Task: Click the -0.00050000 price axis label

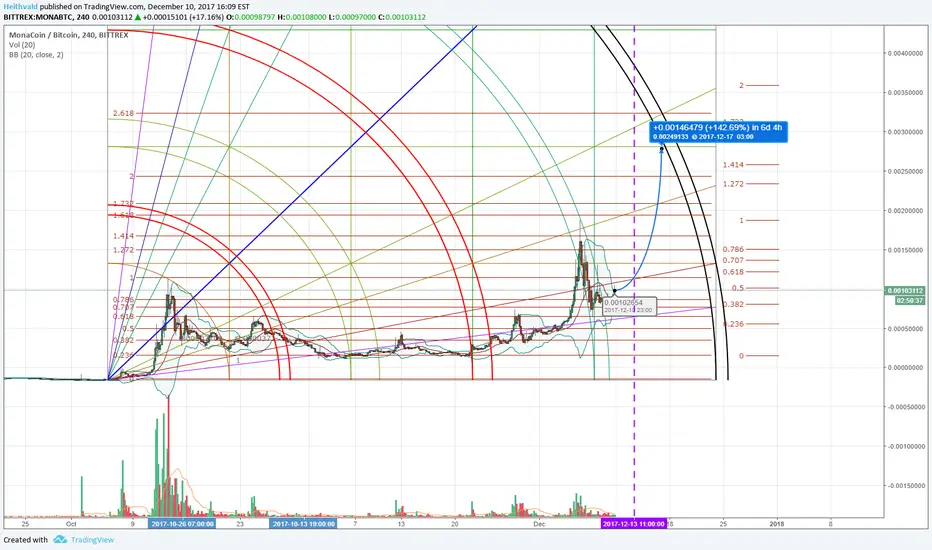Action: coord(906,407)
